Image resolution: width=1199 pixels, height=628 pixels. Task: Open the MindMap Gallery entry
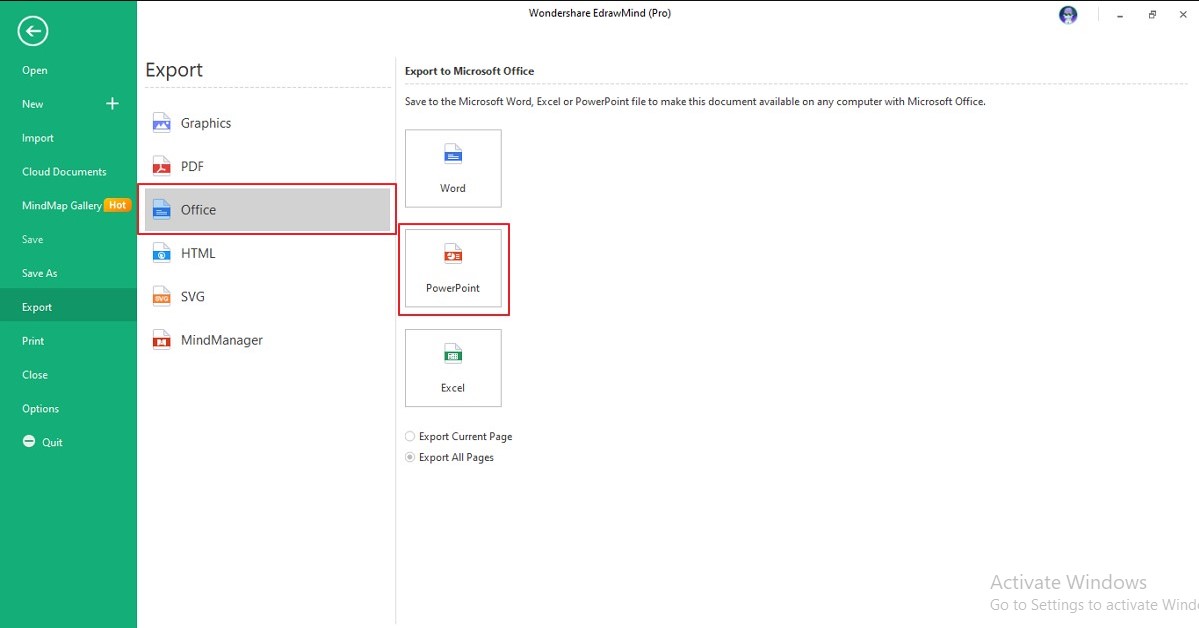[x=62, y=205]
